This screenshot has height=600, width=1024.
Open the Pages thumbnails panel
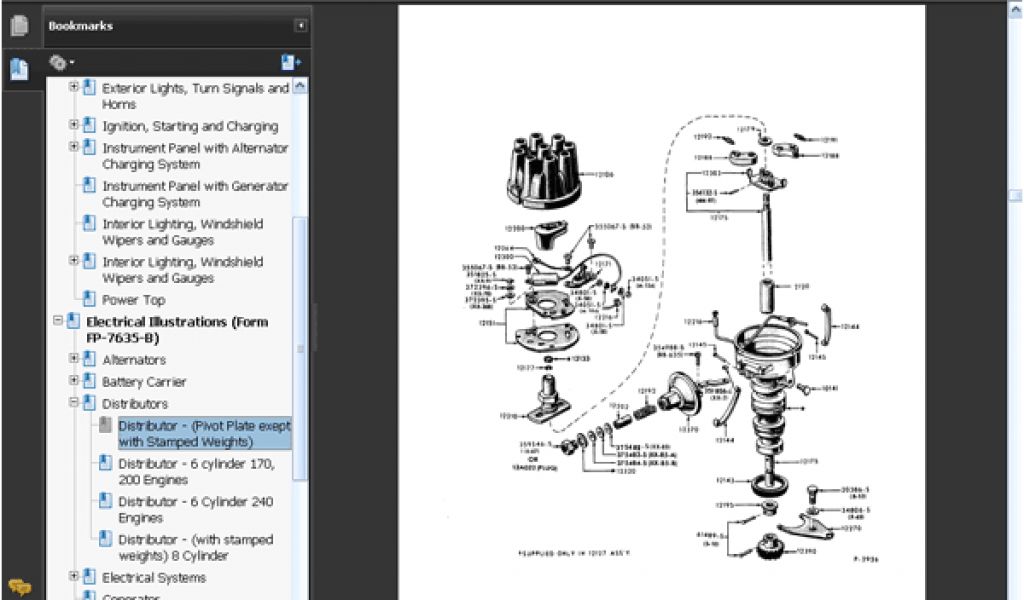19,27
